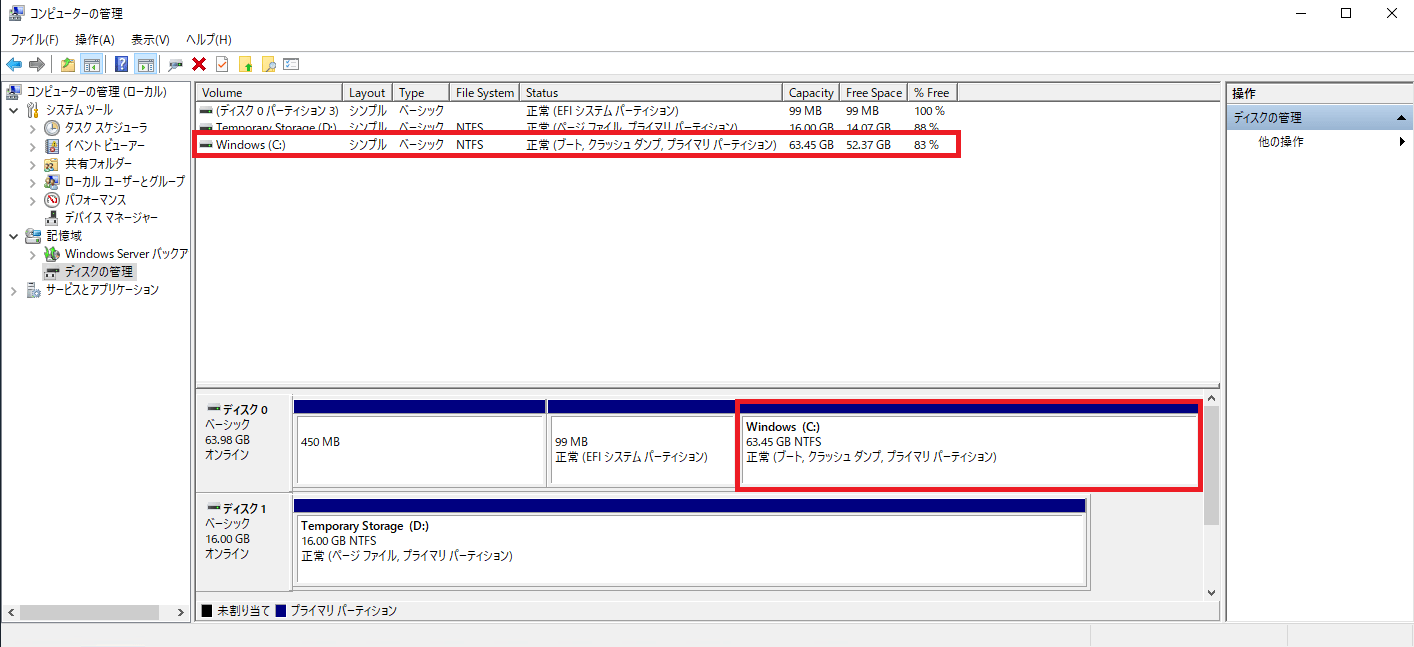
Task: Select the (ディスク 0 パーティション 3) volume row
Action: pos(578,110)
